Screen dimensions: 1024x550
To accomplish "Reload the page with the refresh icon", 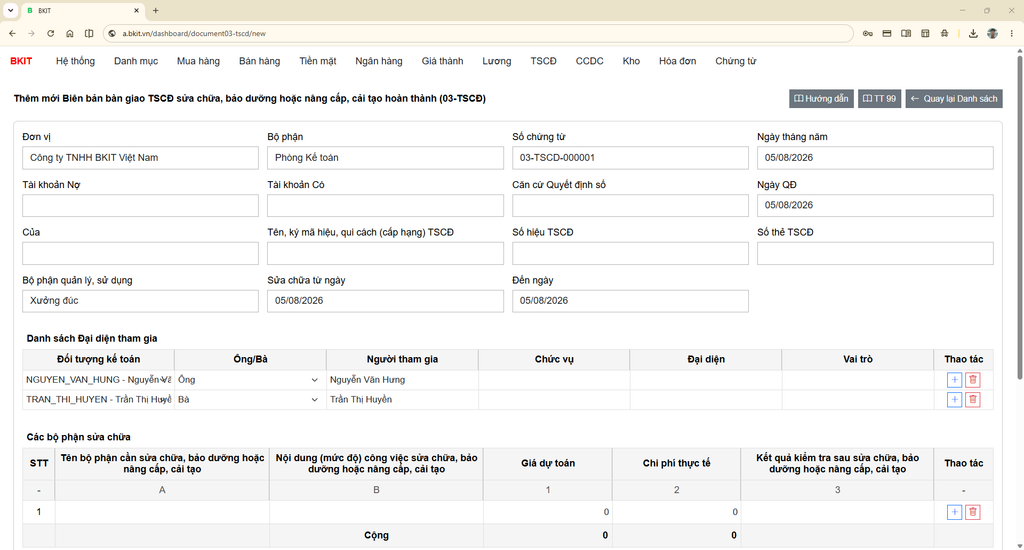I will pos(50,33).
